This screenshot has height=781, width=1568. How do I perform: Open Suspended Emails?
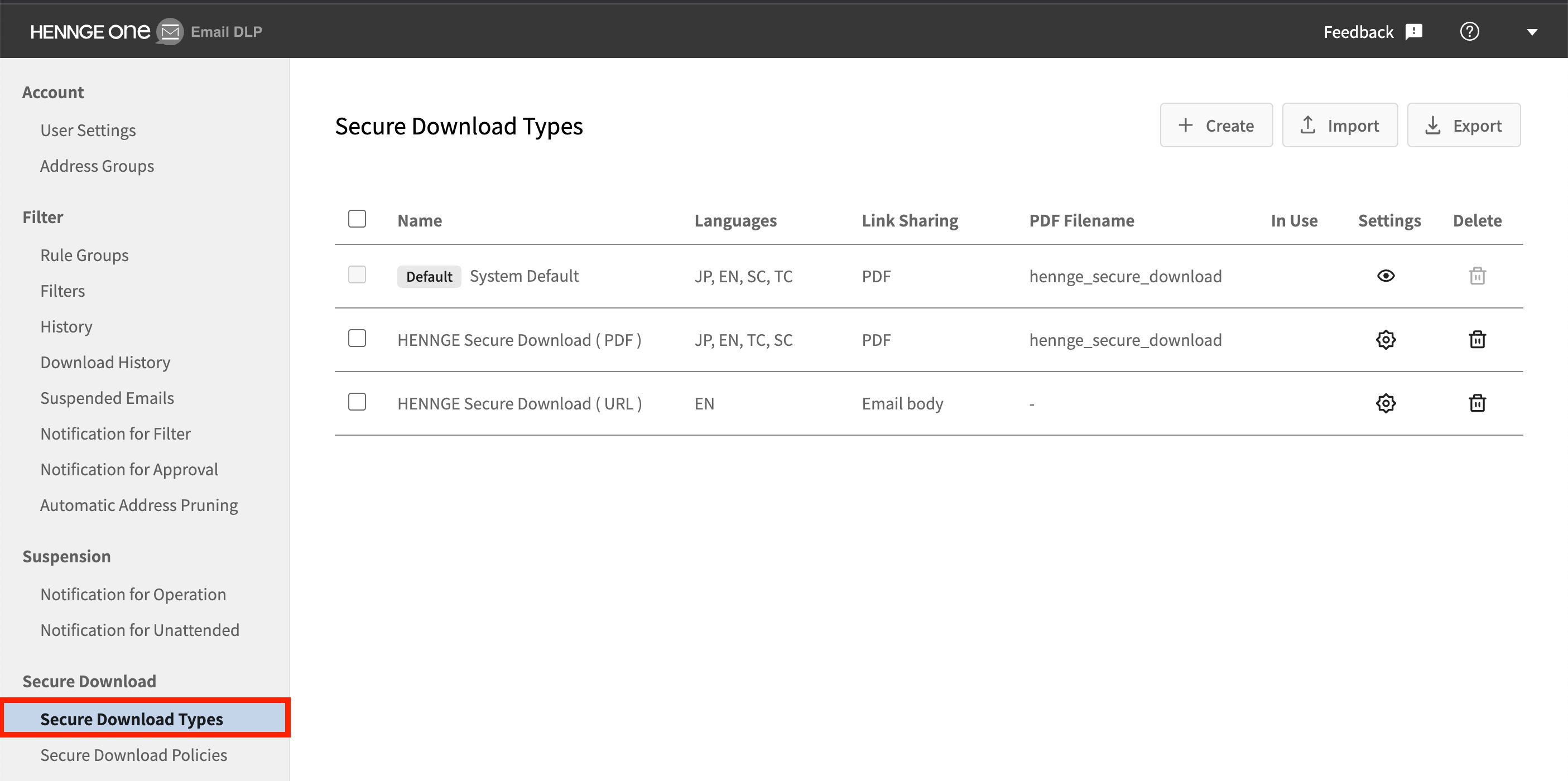pyautogui.click(x=107, y=398)
